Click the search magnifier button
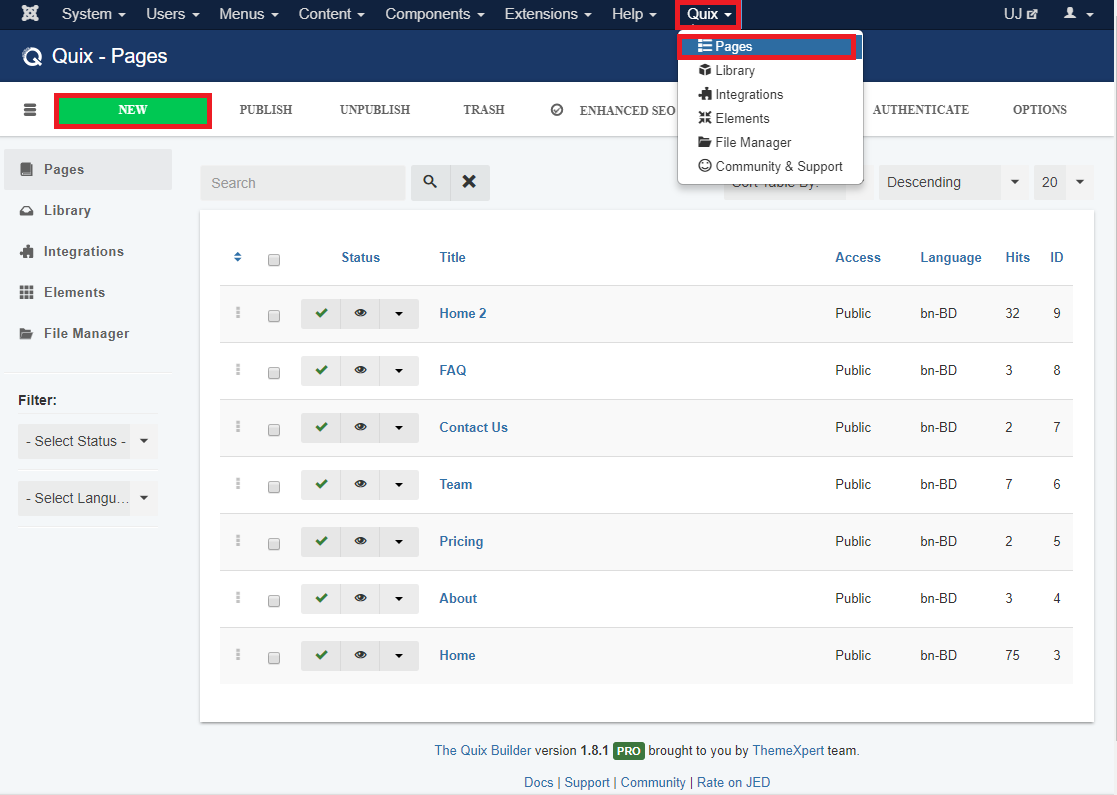This screenshot has height=795, width=1117. (430, 182)
